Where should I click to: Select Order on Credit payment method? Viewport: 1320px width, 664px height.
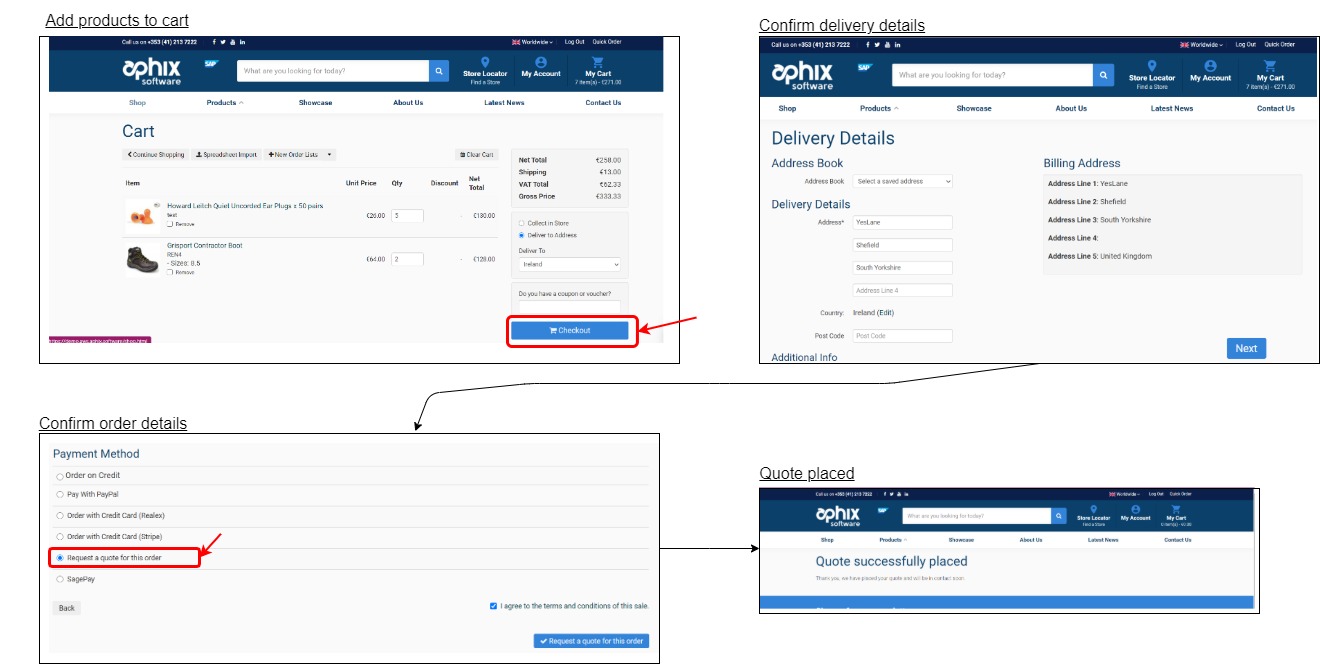click(59, 476)
